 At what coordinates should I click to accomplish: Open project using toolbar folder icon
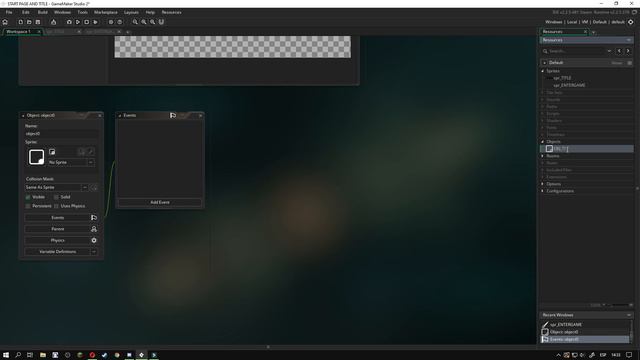point(29,22)
